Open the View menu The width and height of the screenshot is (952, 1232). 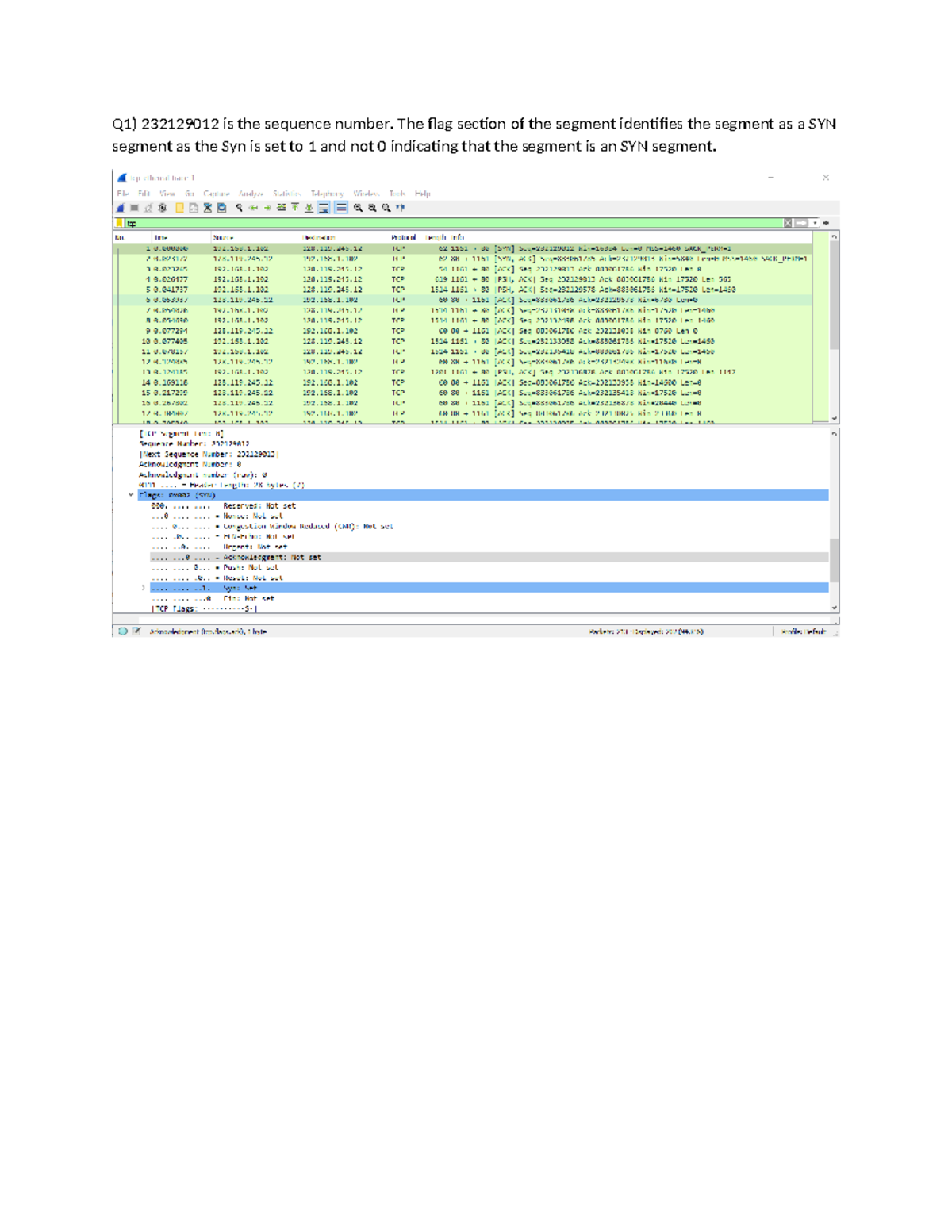167,194
